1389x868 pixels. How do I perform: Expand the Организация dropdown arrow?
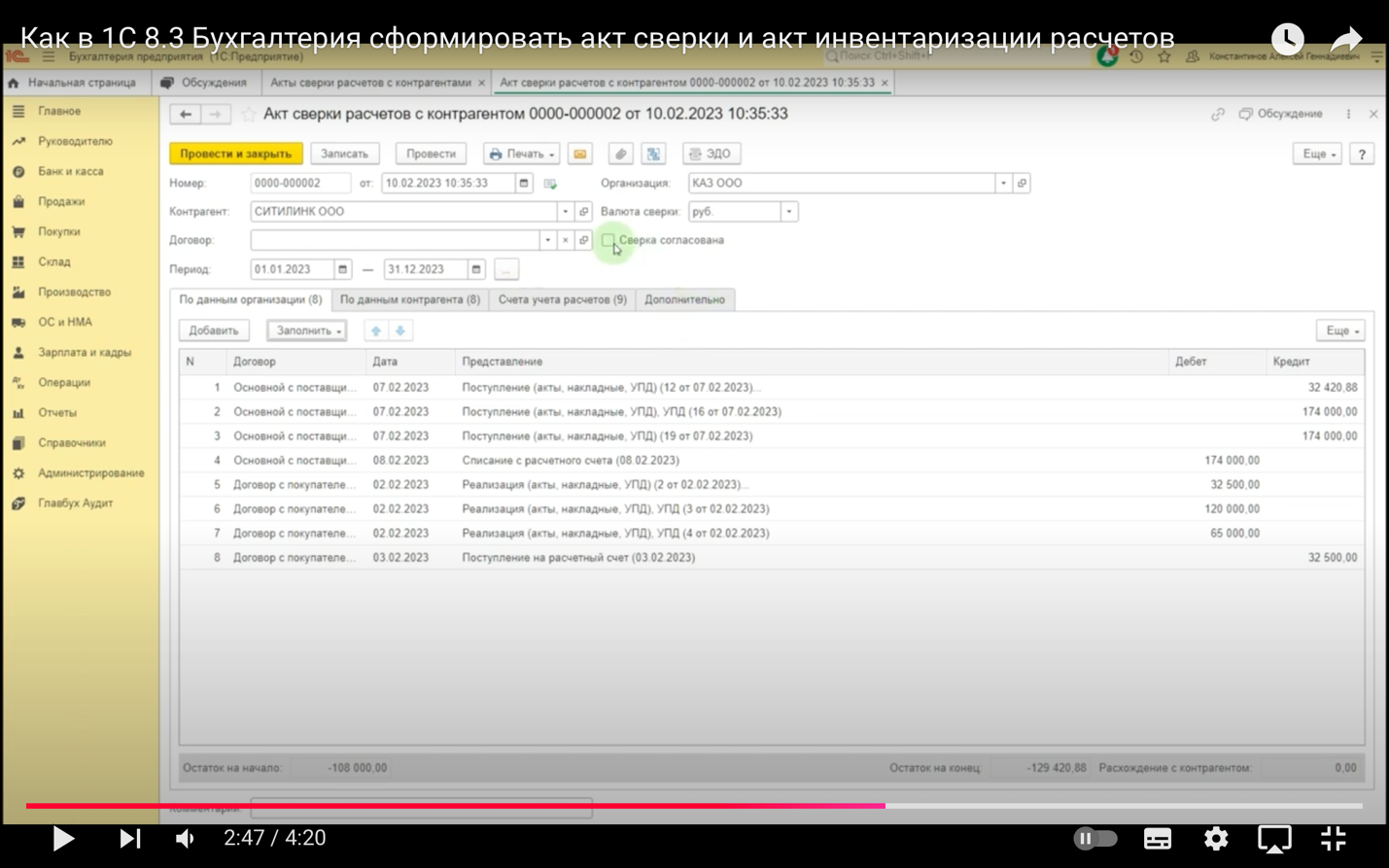click(1003, 183)
